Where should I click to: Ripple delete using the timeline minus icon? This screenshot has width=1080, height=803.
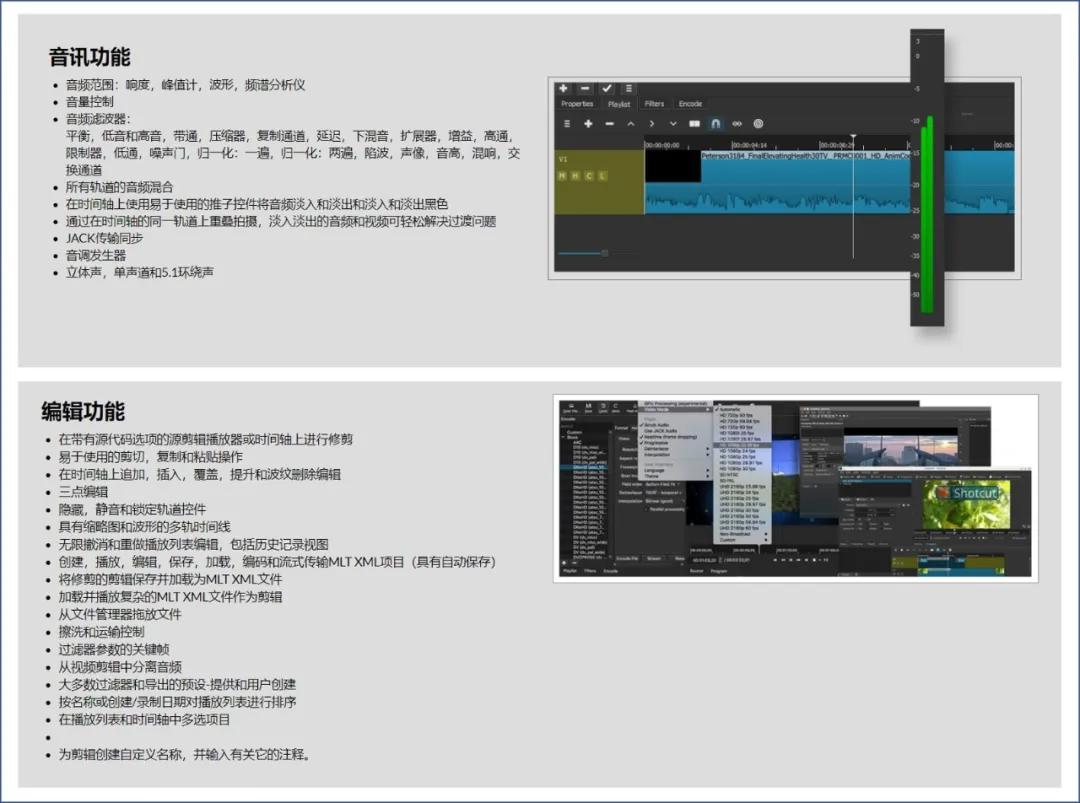610,124
